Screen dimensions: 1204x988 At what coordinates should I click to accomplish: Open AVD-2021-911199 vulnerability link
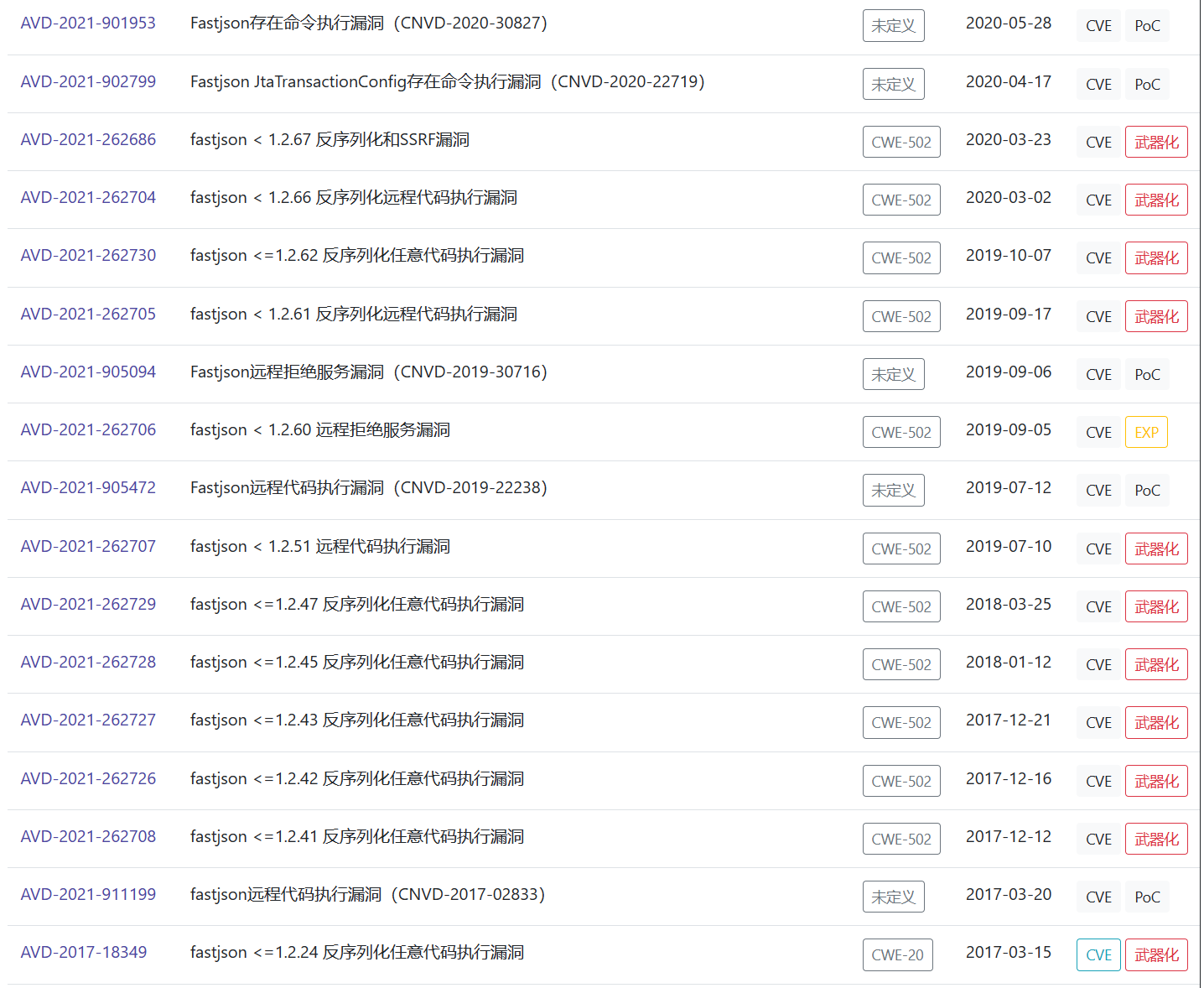point(88,895)
